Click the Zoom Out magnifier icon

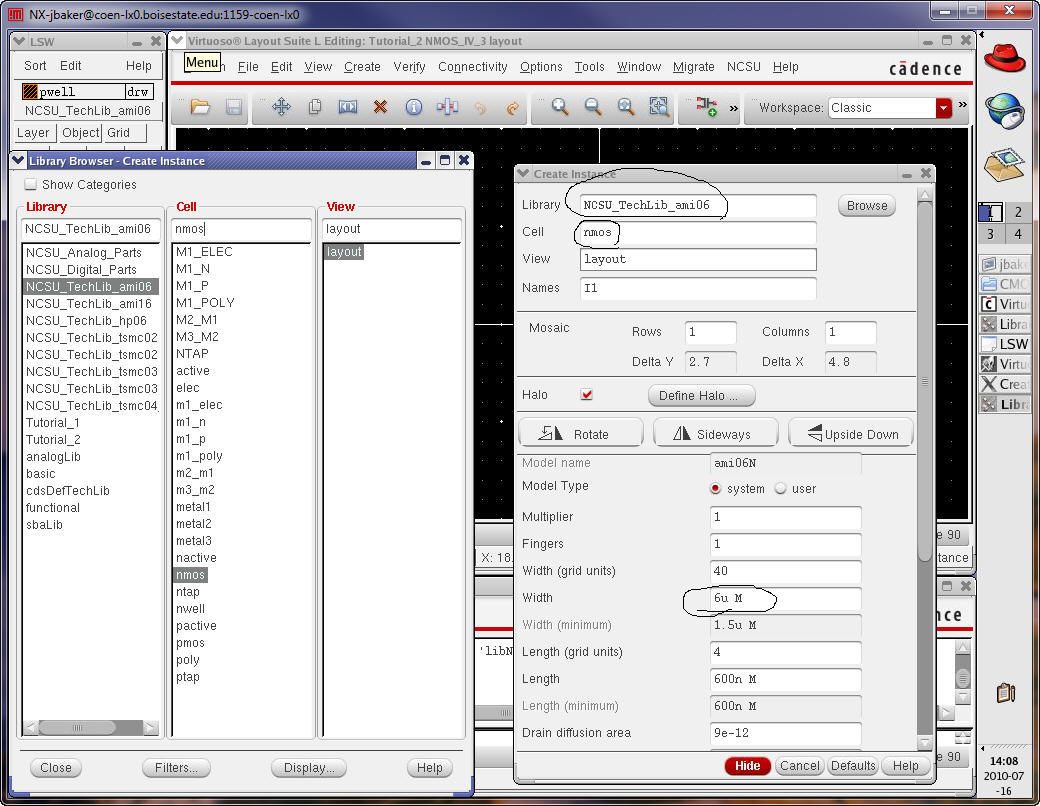[593, 107]
